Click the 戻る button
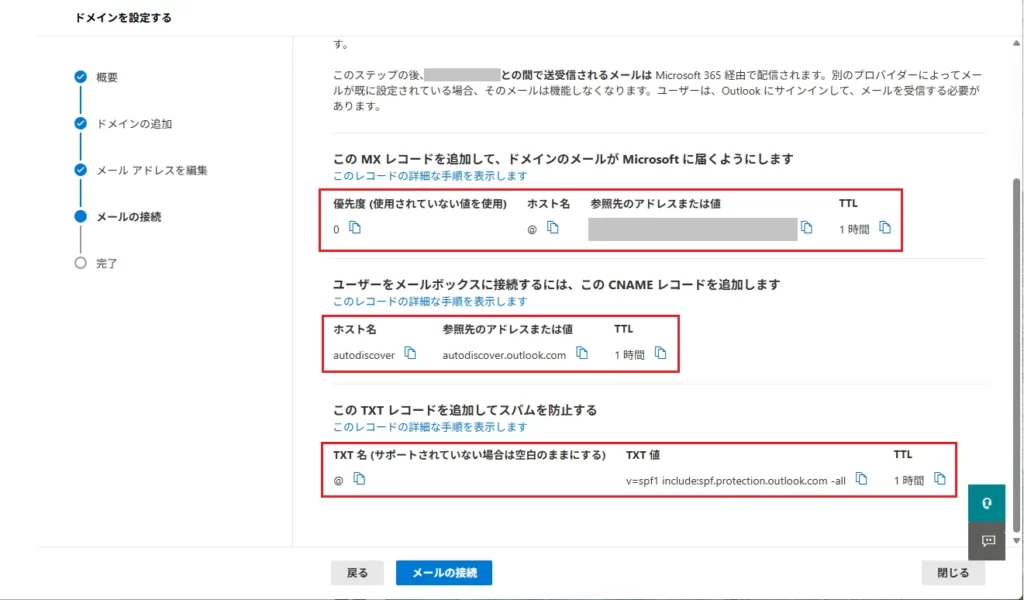The width and height of the screenshot is (1024, 600). pos(357,572)
